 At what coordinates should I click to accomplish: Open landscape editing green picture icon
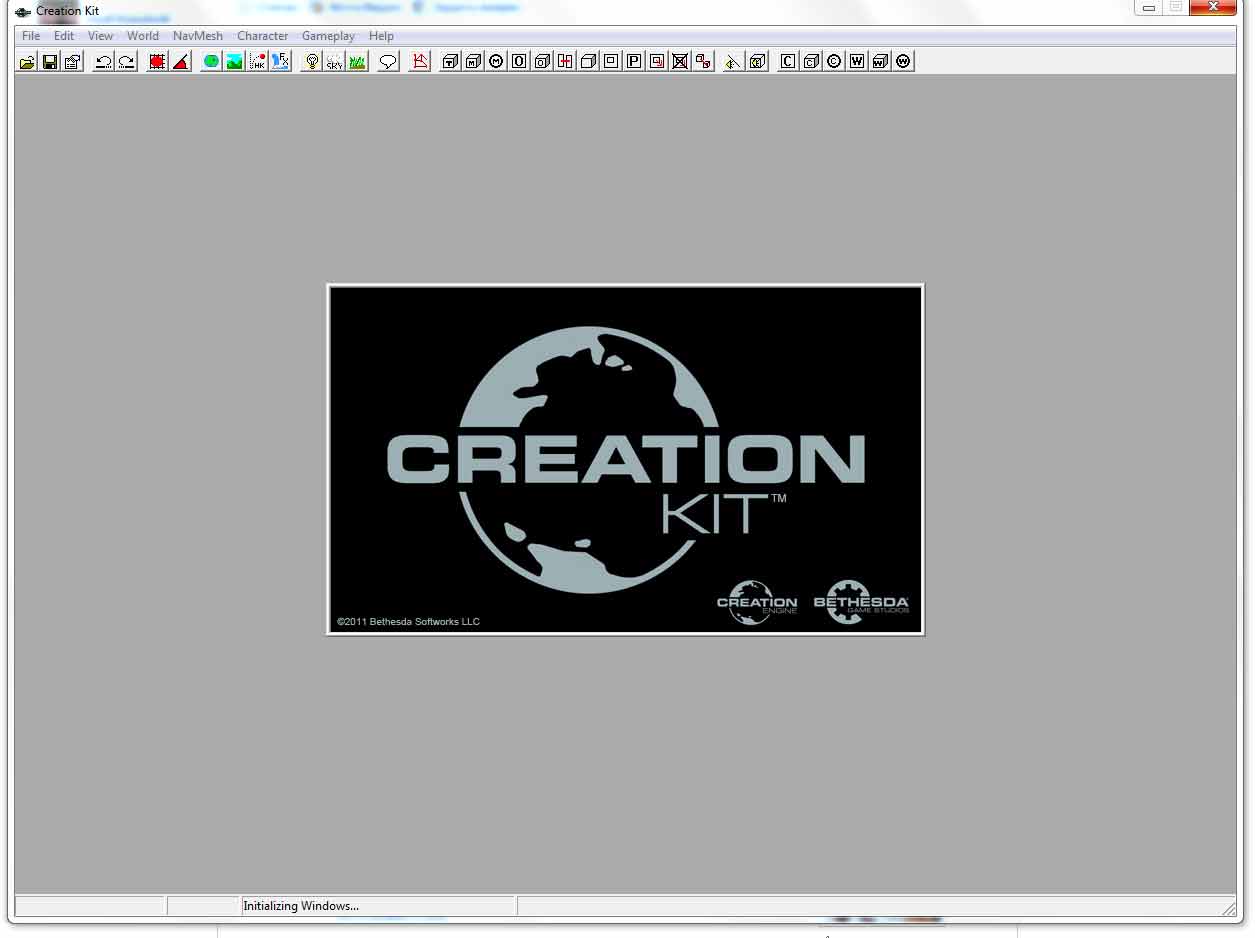[x=234, y=62]
